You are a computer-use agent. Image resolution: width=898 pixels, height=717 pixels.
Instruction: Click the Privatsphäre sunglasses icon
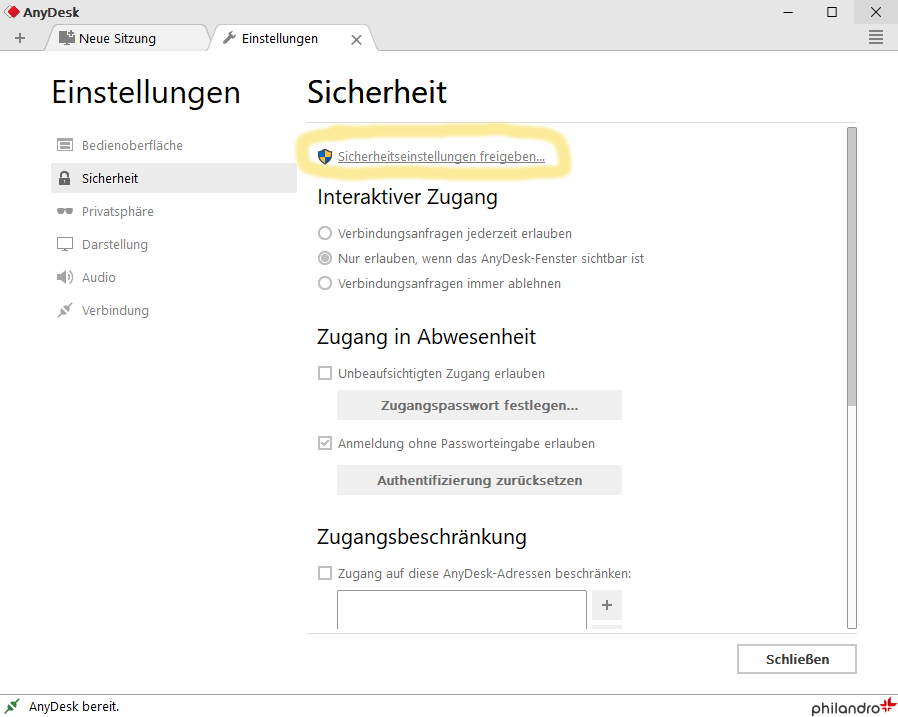tap(65, 211)
